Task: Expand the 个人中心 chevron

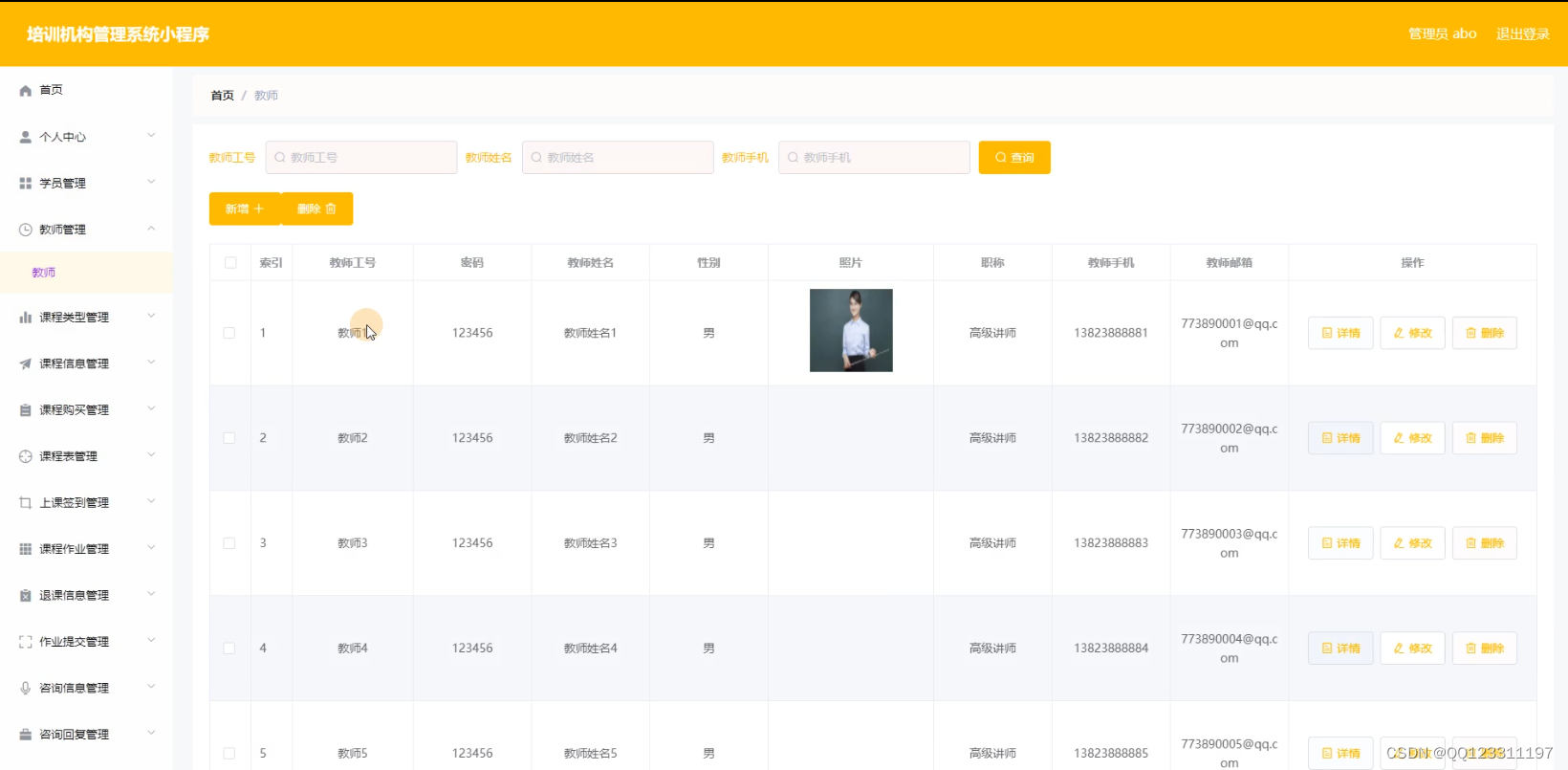Action: 151,136
